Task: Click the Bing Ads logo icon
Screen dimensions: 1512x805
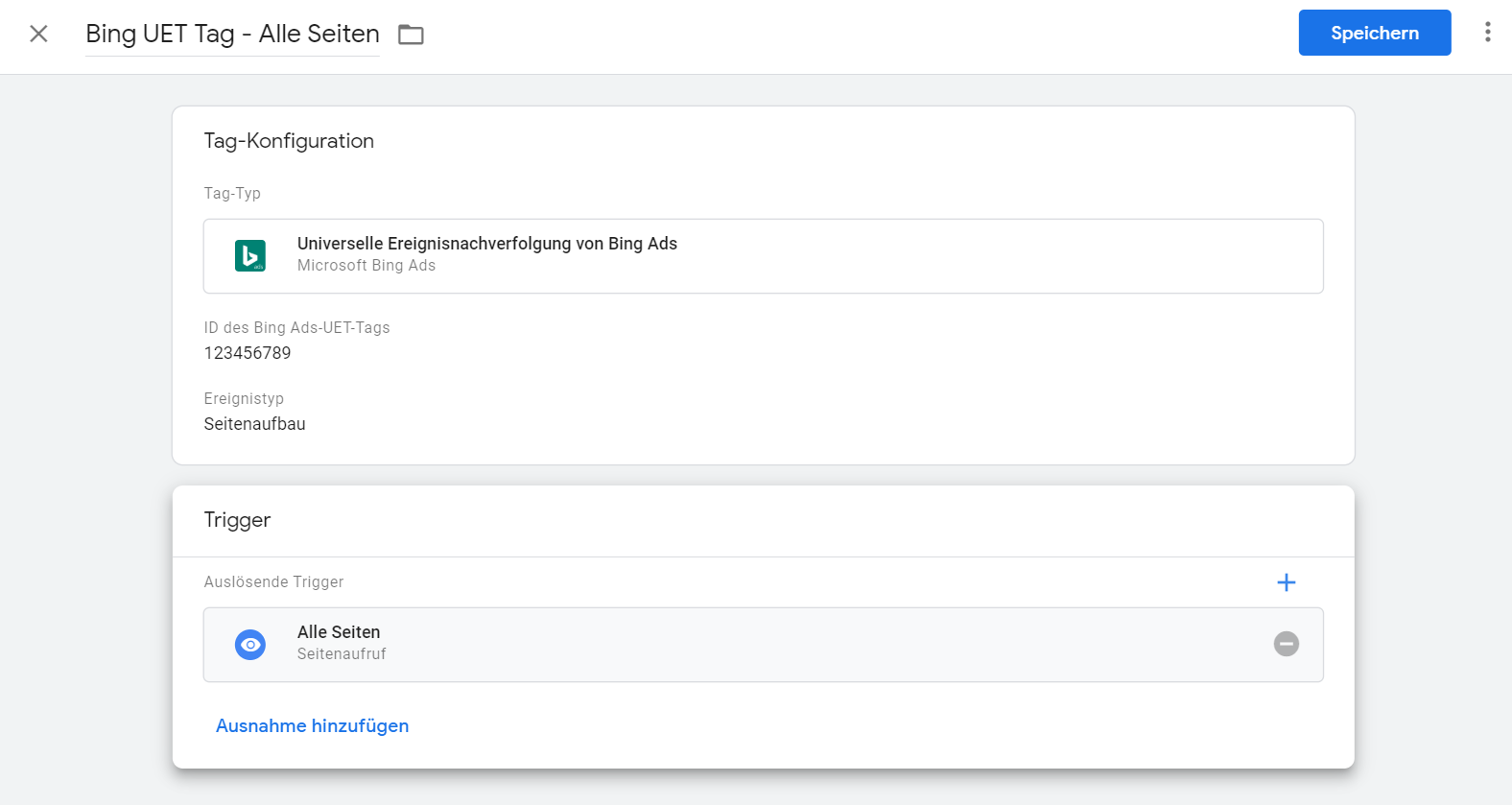Action: [250, 256]
